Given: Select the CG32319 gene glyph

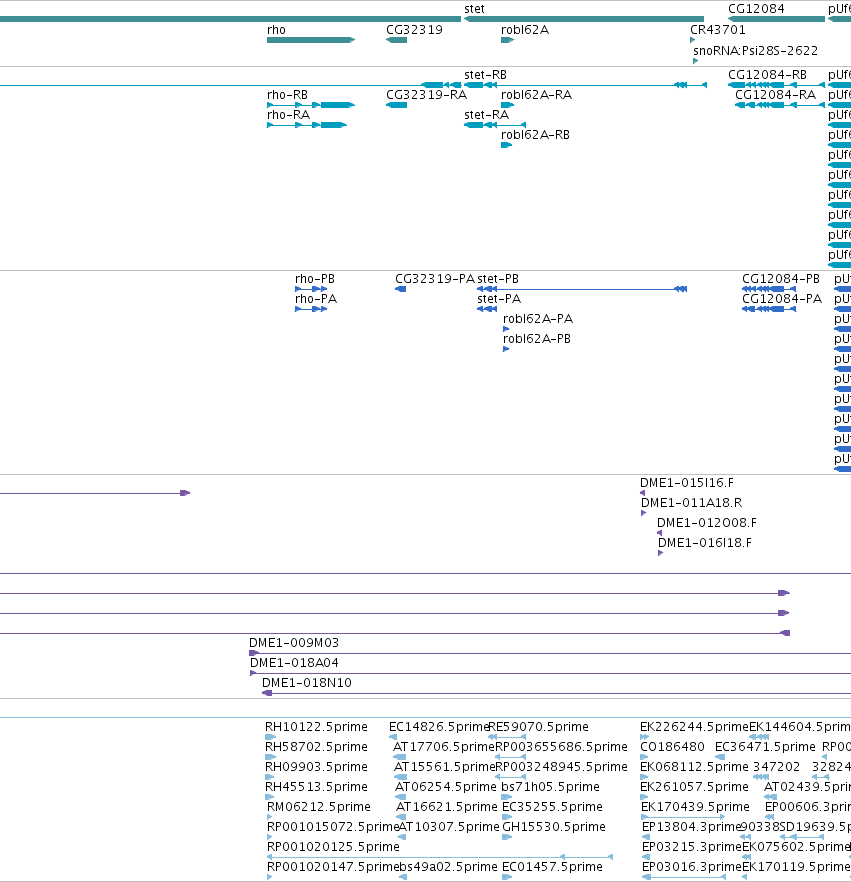Looking at the screenshot, I should tap(397, 40).
